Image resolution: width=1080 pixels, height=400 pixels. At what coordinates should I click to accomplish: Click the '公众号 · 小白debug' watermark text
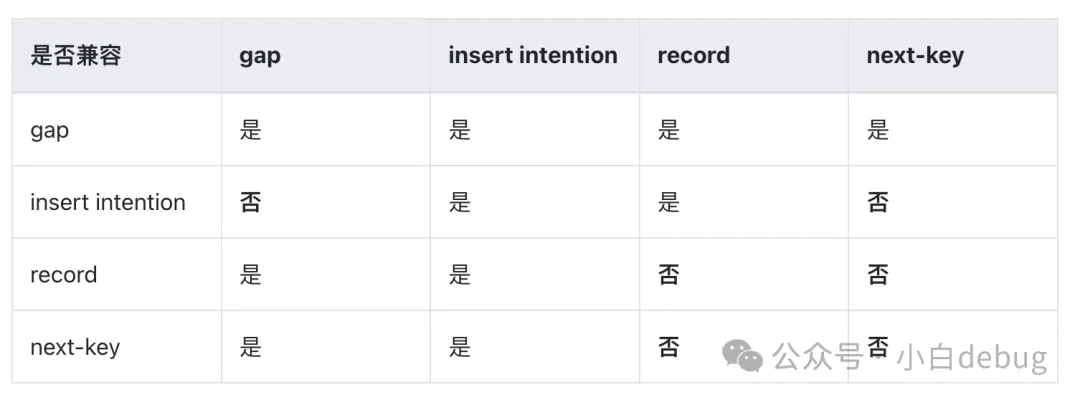(909, 356)
